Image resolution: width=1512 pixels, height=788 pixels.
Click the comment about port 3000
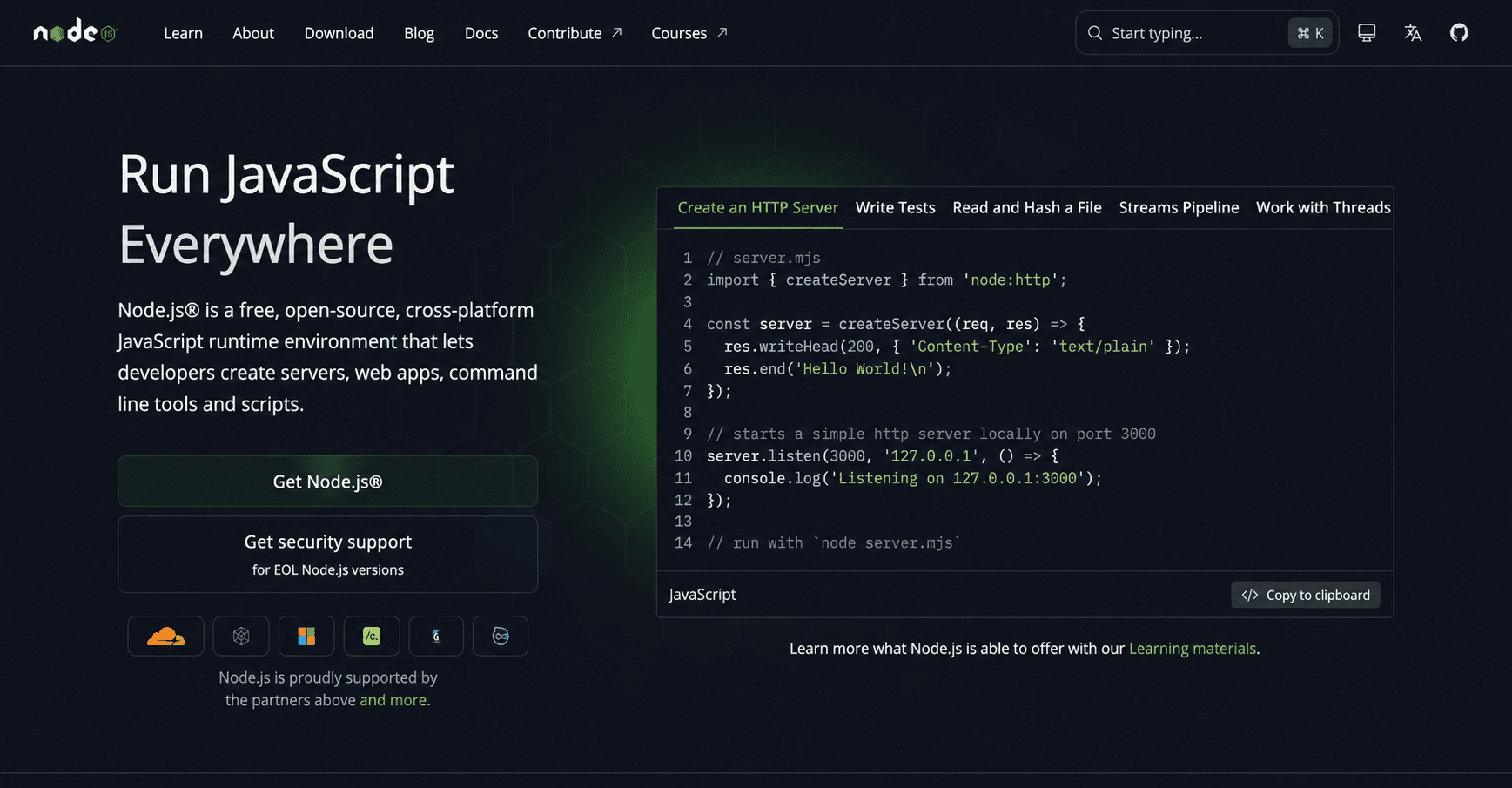(x=931, y=434)
